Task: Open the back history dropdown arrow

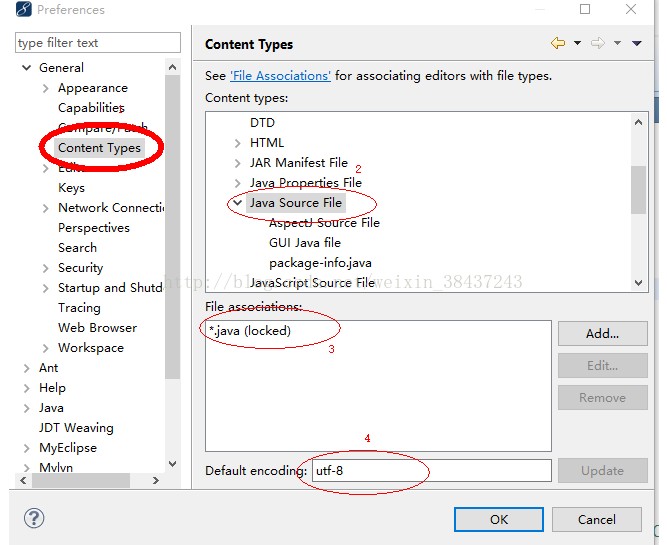Action: (x=577, y=43)
